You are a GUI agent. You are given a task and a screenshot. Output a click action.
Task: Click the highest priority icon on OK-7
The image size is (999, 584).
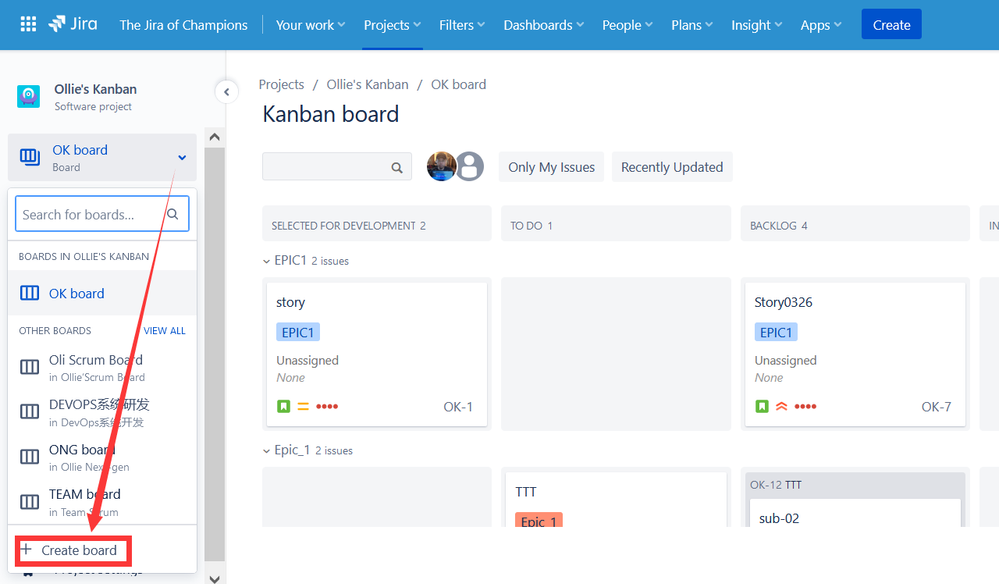782,406
